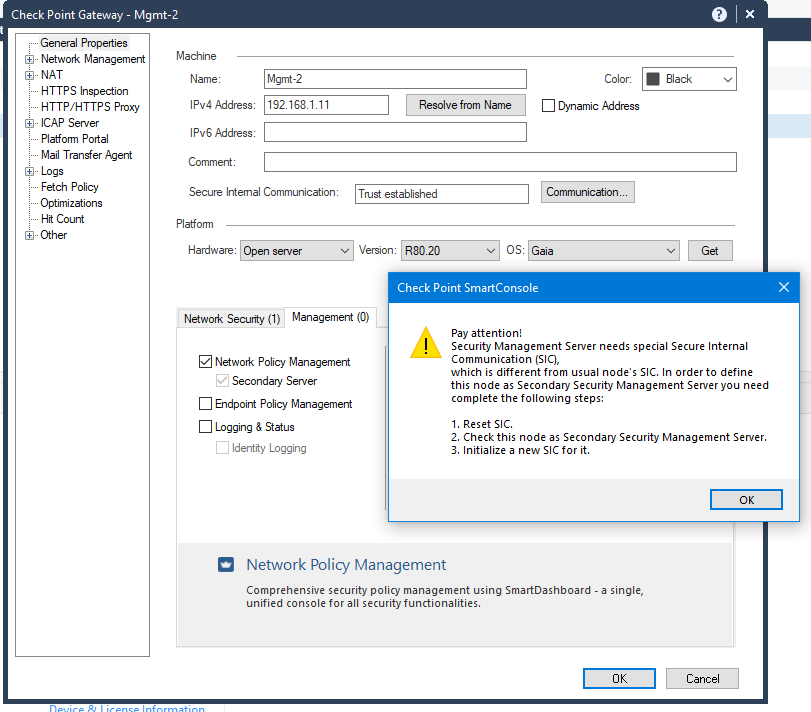
Task: Close the Check Point Gateway window
Action: [x=749, y=14]
